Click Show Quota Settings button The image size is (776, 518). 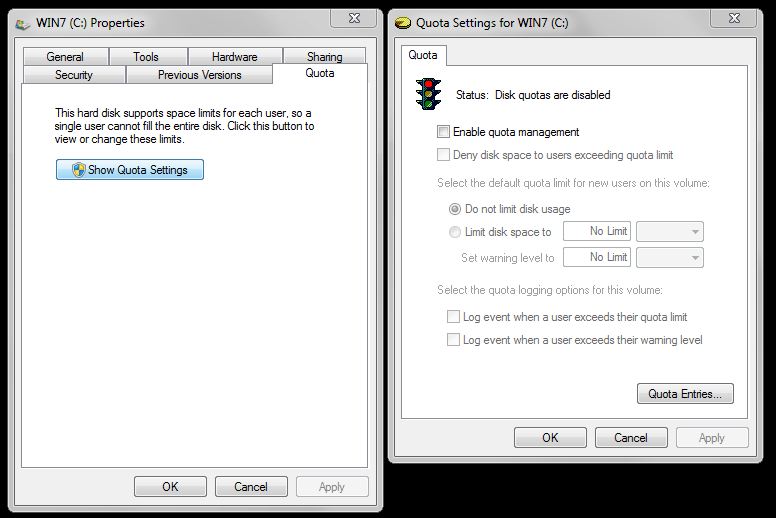pos(130,170)
